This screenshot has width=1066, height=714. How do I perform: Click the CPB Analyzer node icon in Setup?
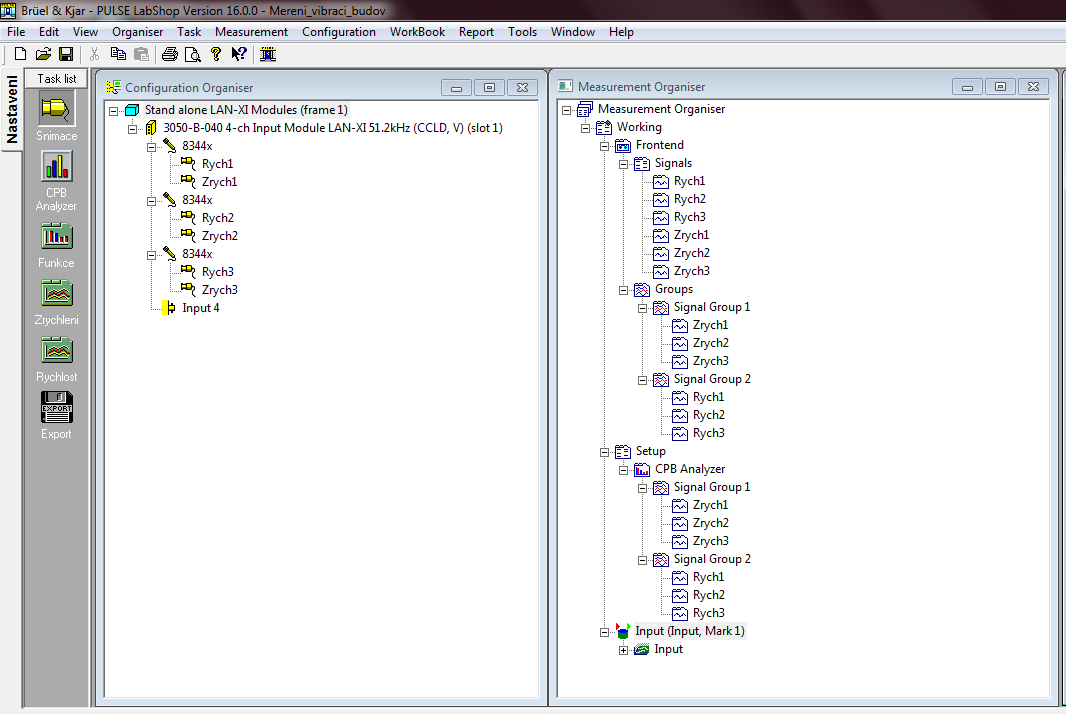pyautogui.click(x=642, y=469)
